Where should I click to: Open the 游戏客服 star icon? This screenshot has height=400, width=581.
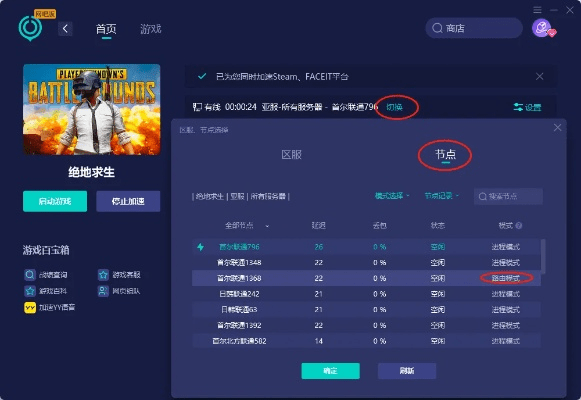tap(103, 274)
